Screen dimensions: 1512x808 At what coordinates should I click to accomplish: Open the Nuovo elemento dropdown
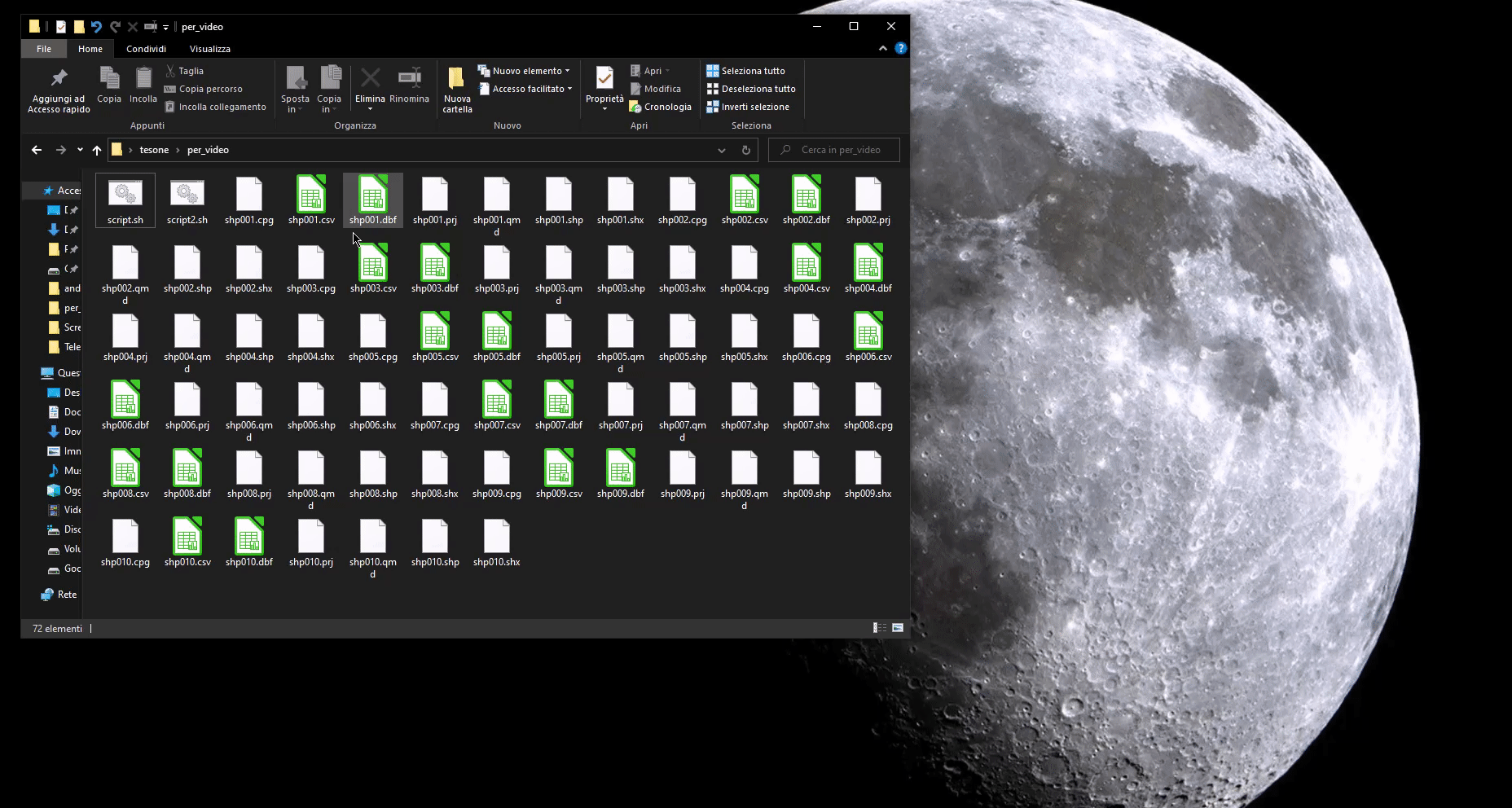[x=526, y=71]
